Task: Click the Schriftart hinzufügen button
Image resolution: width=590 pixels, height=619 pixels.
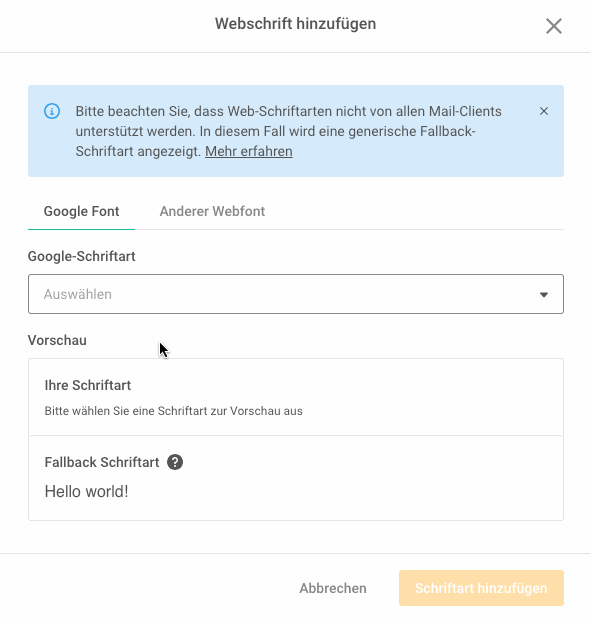Action: pyautogui.click(x=481, y=588)
